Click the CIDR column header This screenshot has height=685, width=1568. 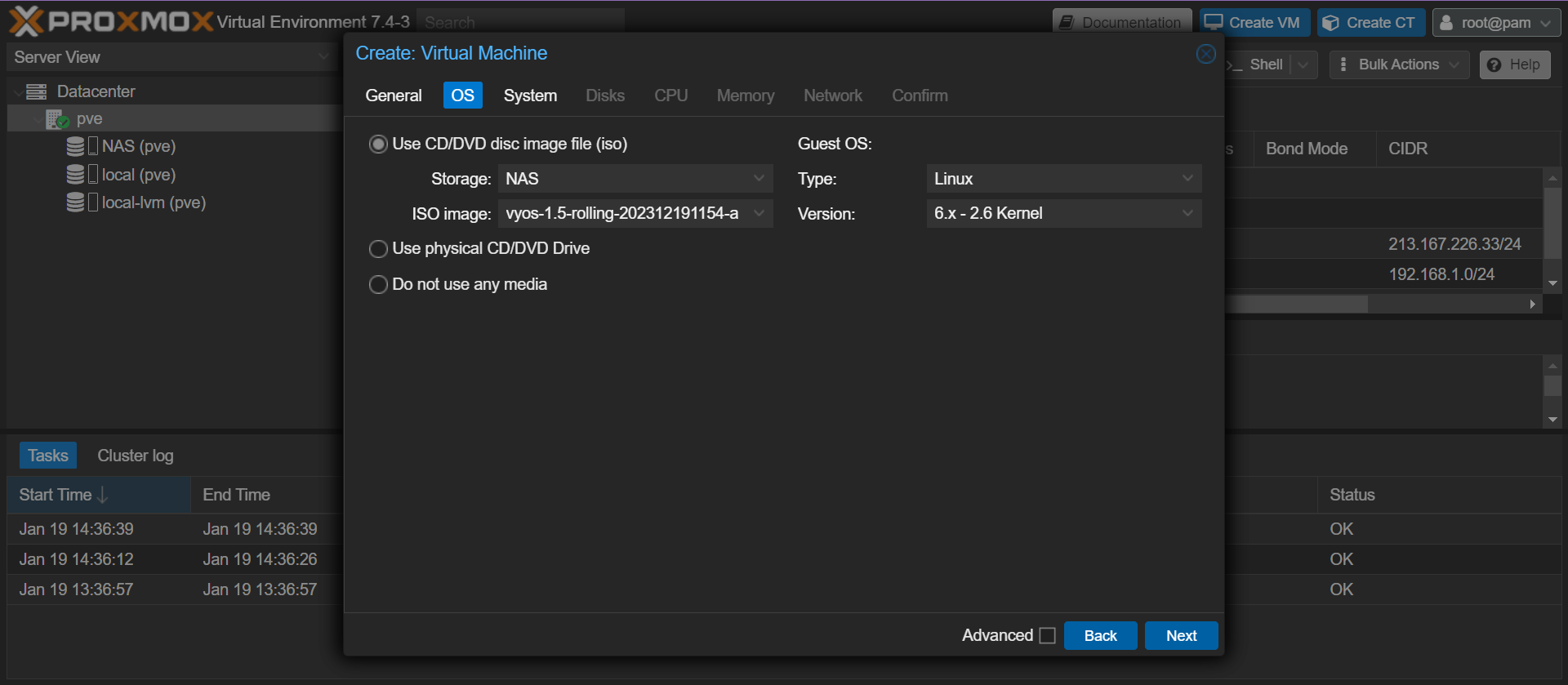[x=1468, y=149]
